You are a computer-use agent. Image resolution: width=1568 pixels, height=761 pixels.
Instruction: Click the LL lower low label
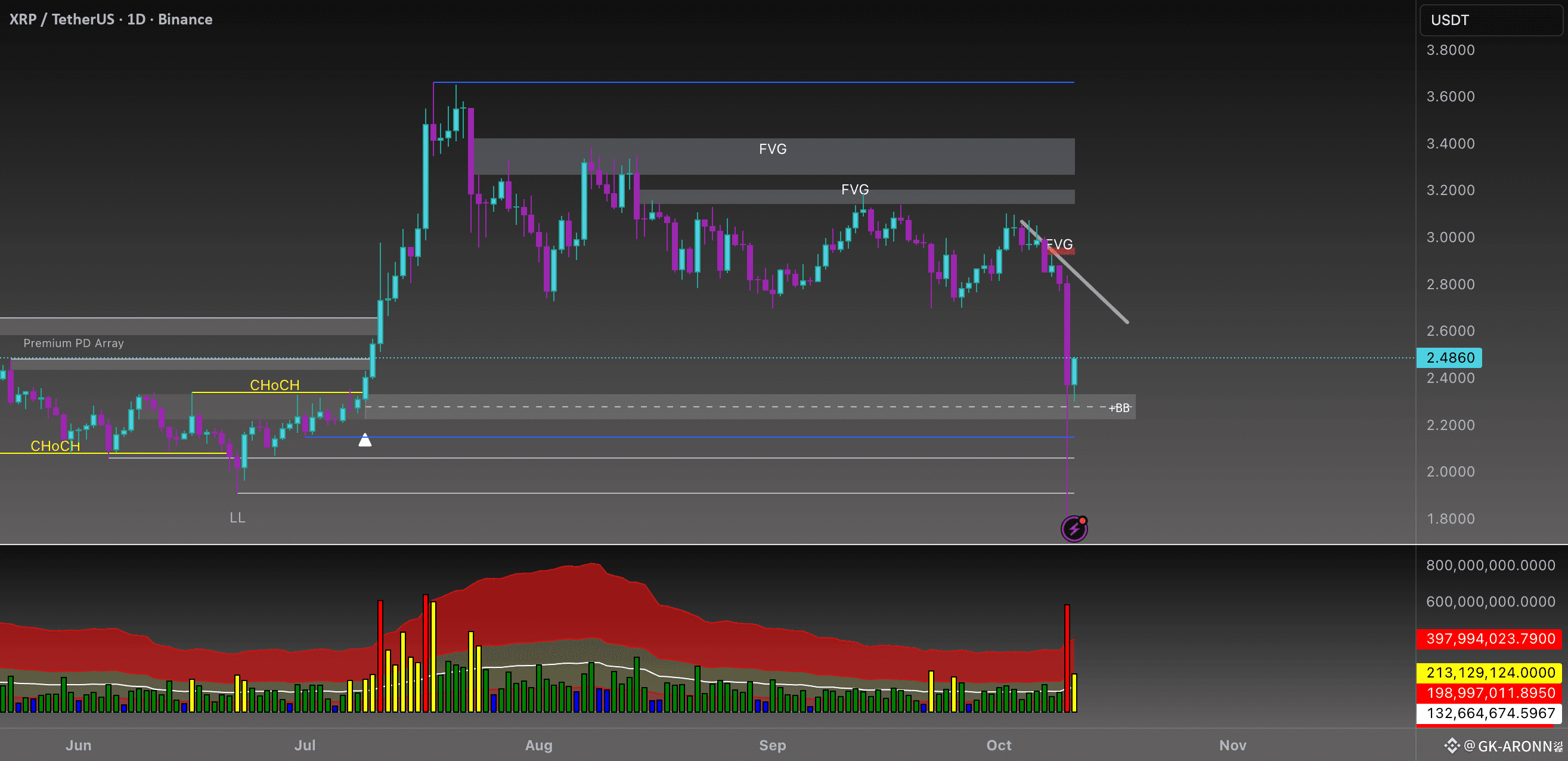click(x=237, y=518)
